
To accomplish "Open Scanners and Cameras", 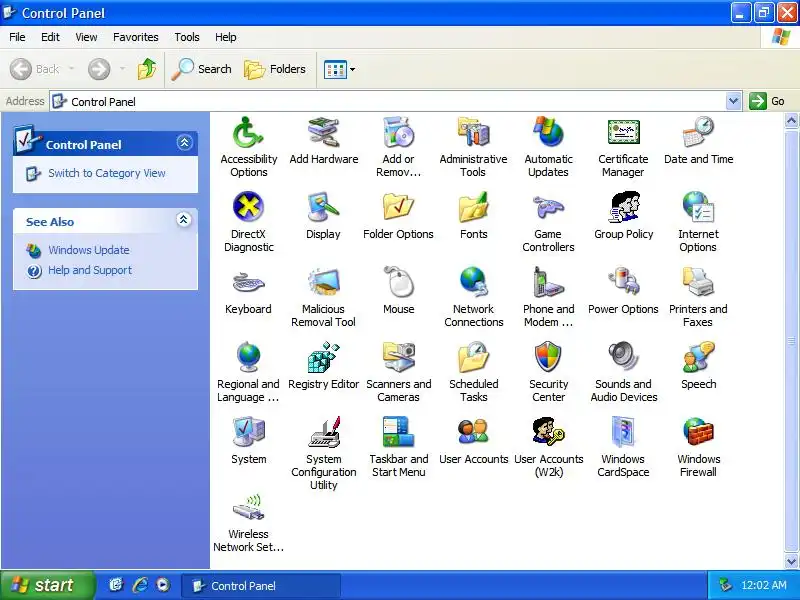I will point(398,358).
